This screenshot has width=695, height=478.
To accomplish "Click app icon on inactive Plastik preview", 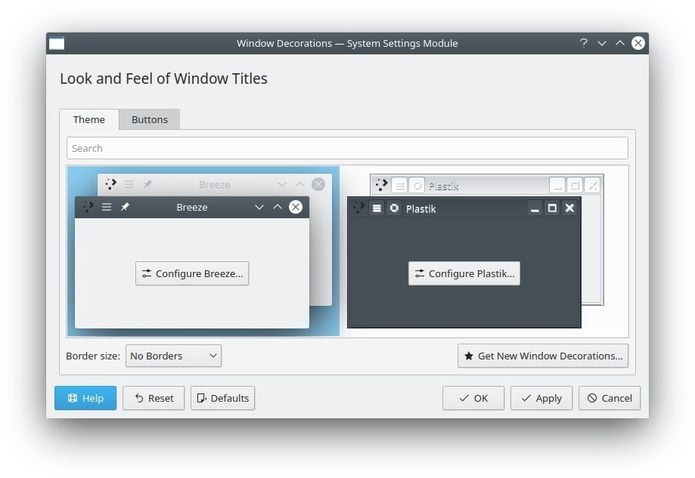I will [381, 184].
